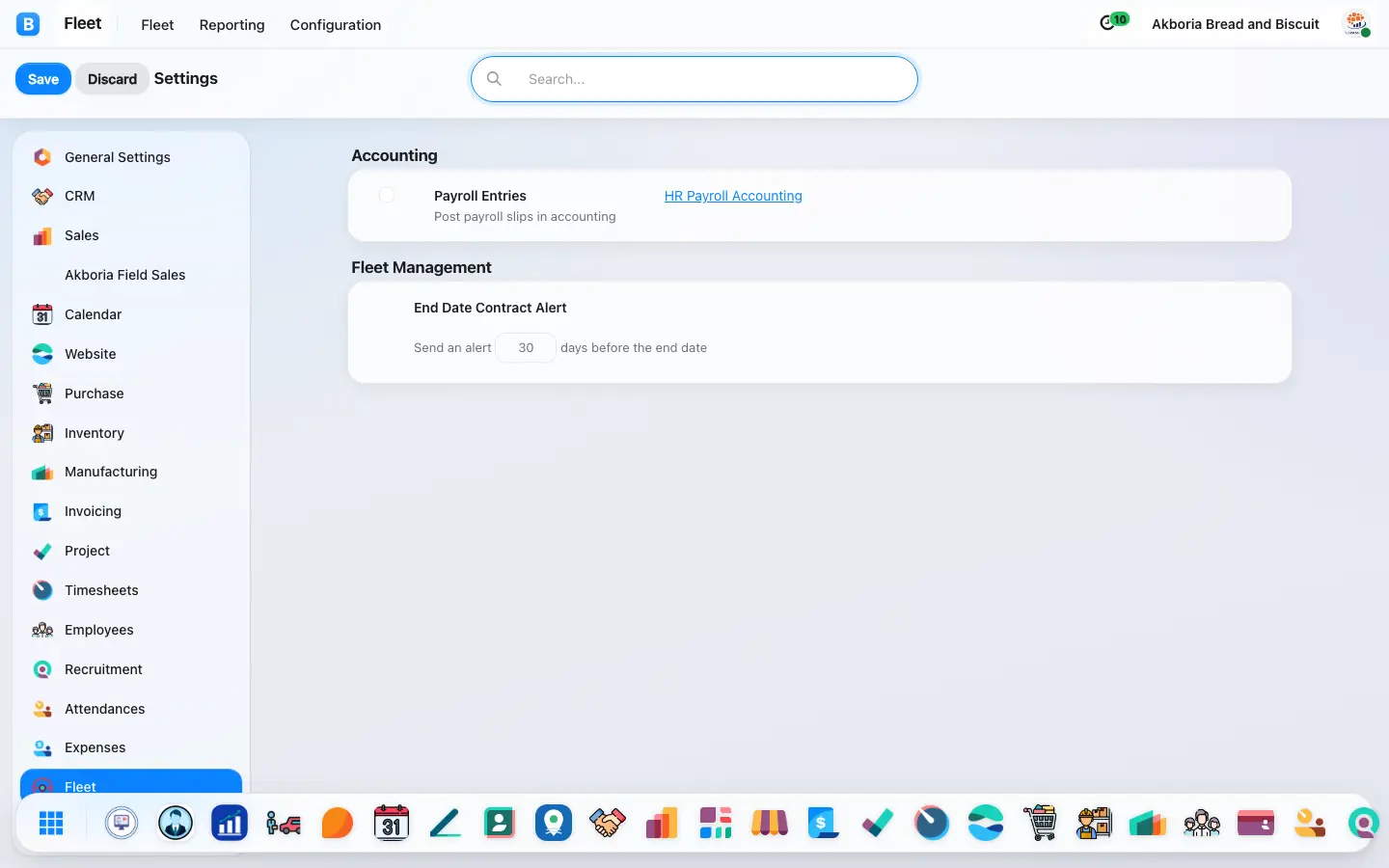Image resolution: width=1389 pixels, height=868 pixels.
Task: Select CRM settings in the sidebar
Action: 131,197
